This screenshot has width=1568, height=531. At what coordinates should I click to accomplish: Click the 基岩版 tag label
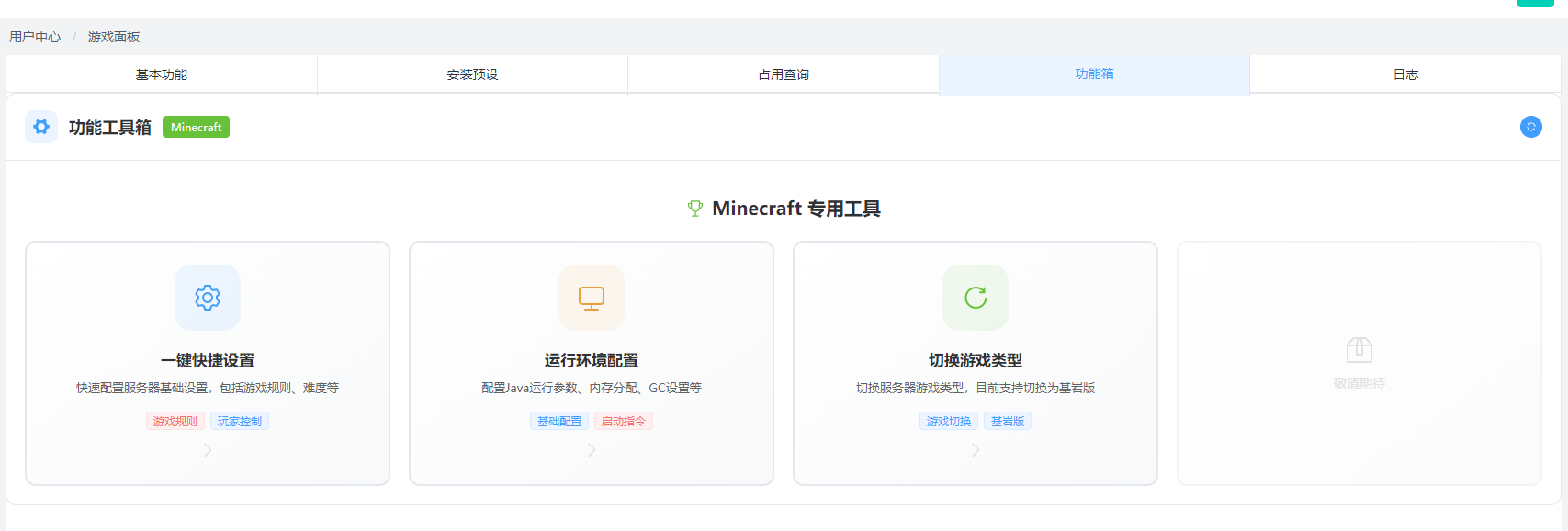[x=1008, y=421]
